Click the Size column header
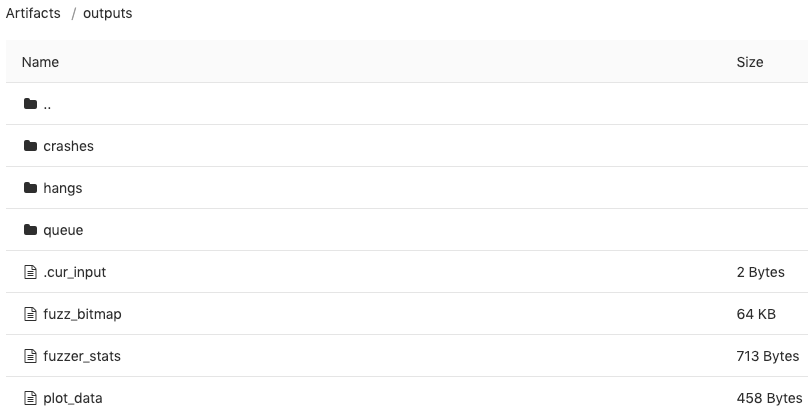The height and width of the screenshot is (416, 808). [x=749, y=62]
